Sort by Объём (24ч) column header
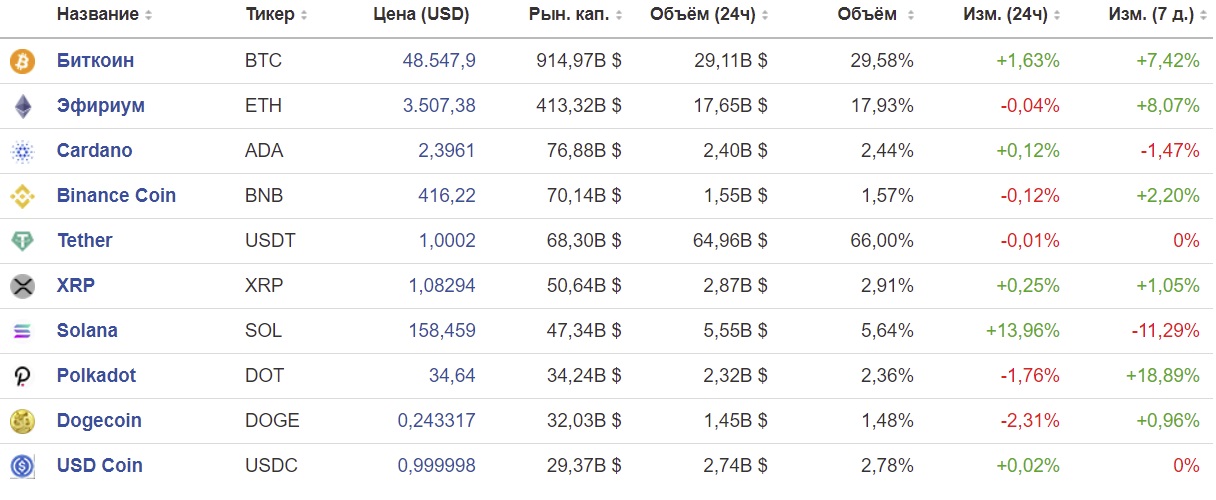Image resolution: width=1216 pixels, height=500 pixels. coord(702,15)
